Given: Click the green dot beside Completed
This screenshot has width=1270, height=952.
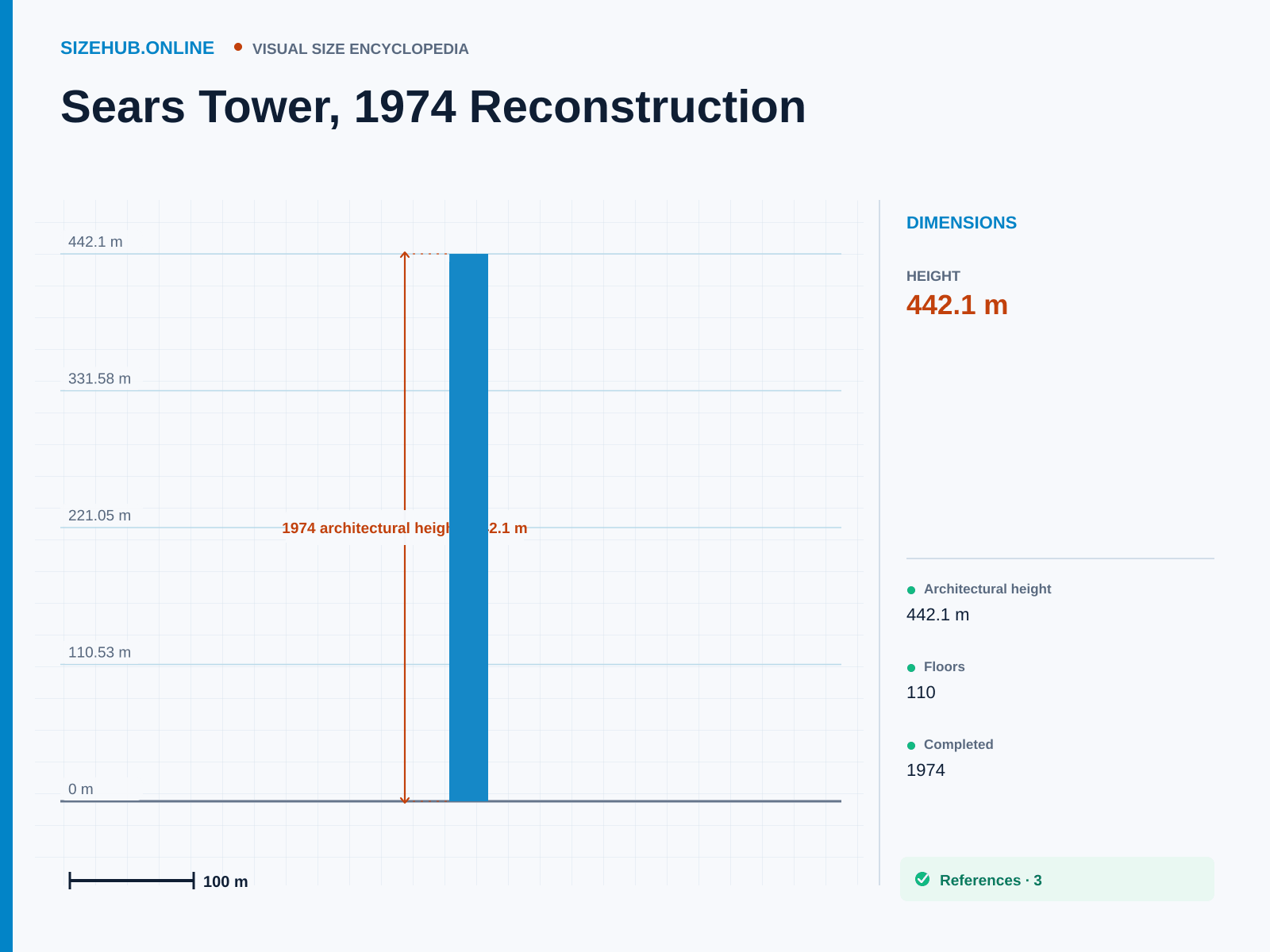Looking at the screenshot, I should point(911,746).
